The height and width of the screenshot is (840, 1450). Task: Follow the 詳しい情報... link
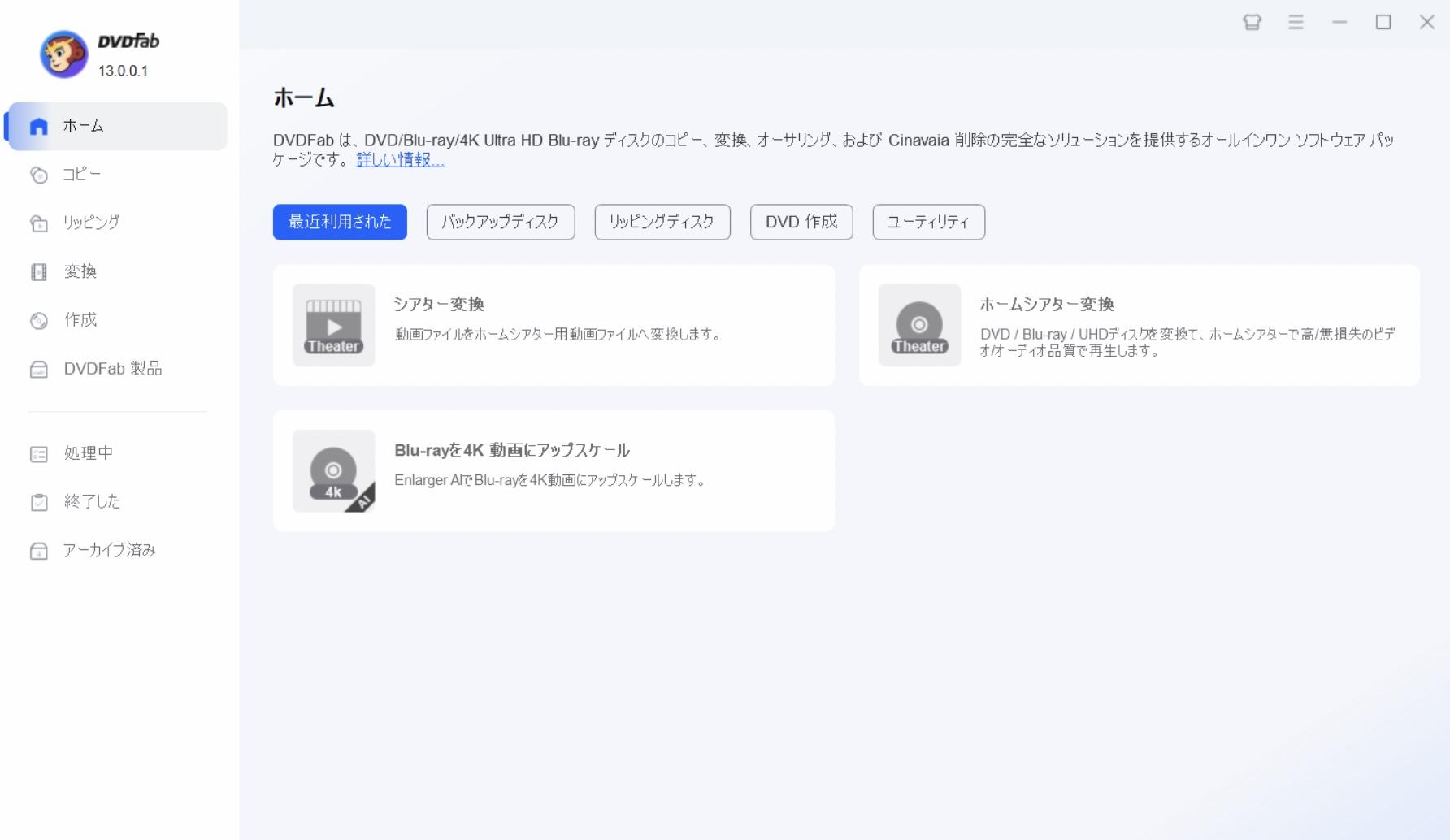(x=400, y=160)
